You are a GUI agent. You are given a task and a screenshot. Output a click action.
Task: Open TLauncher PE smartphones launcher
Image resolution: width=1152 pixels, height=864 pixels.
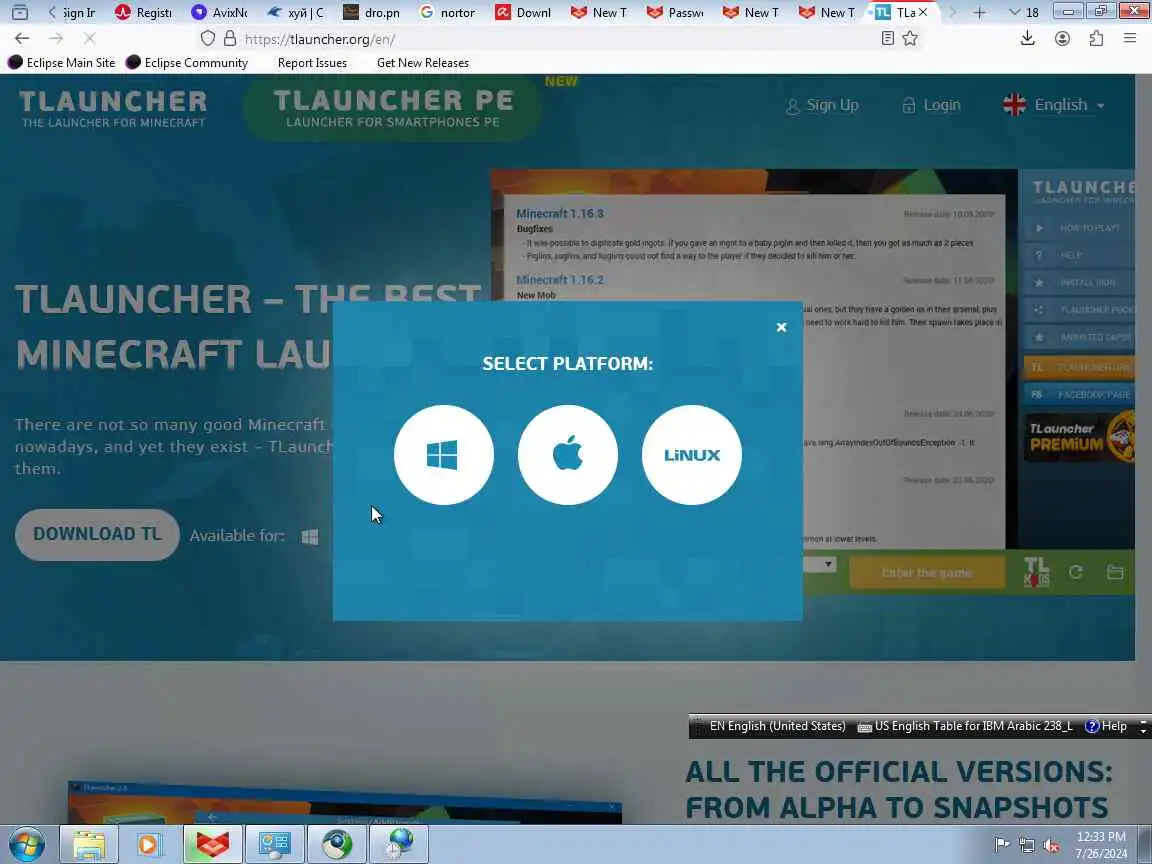pos(393,108)
